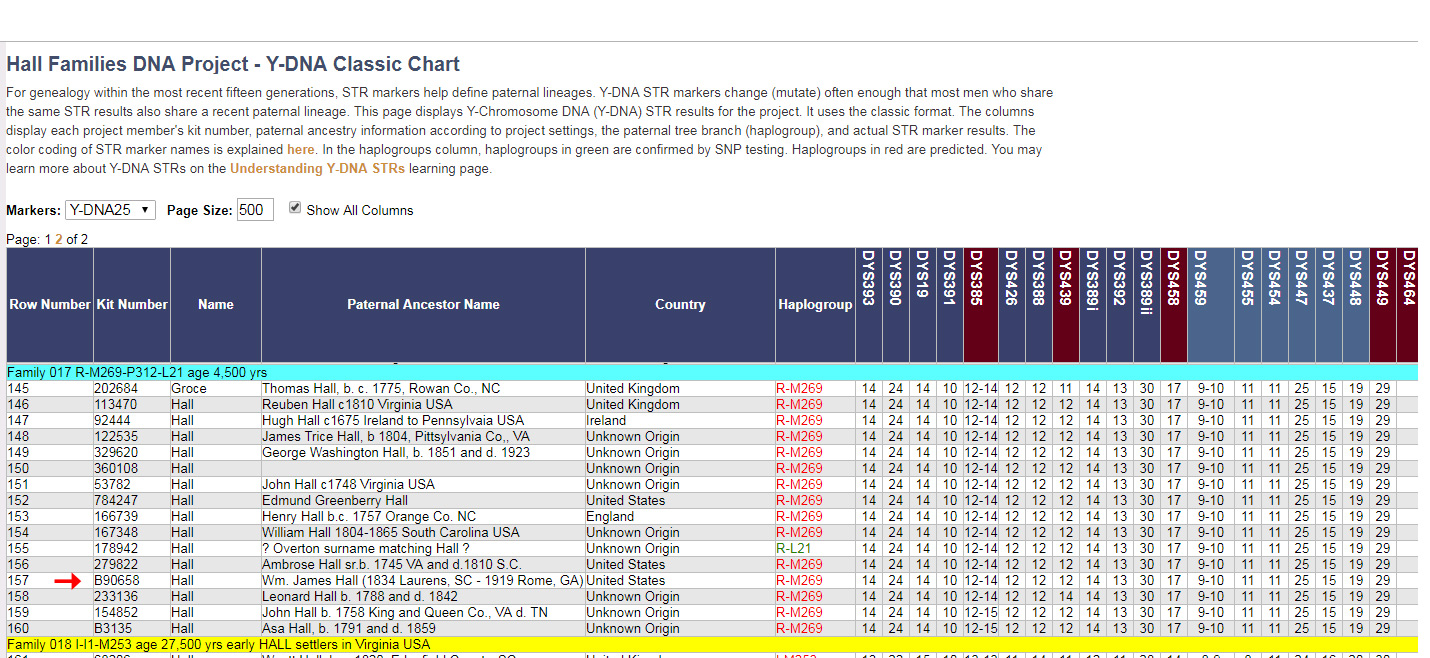Click Wm. James Hall Laurens SC cell
The image size is (1430, 658).
[423, 580]
